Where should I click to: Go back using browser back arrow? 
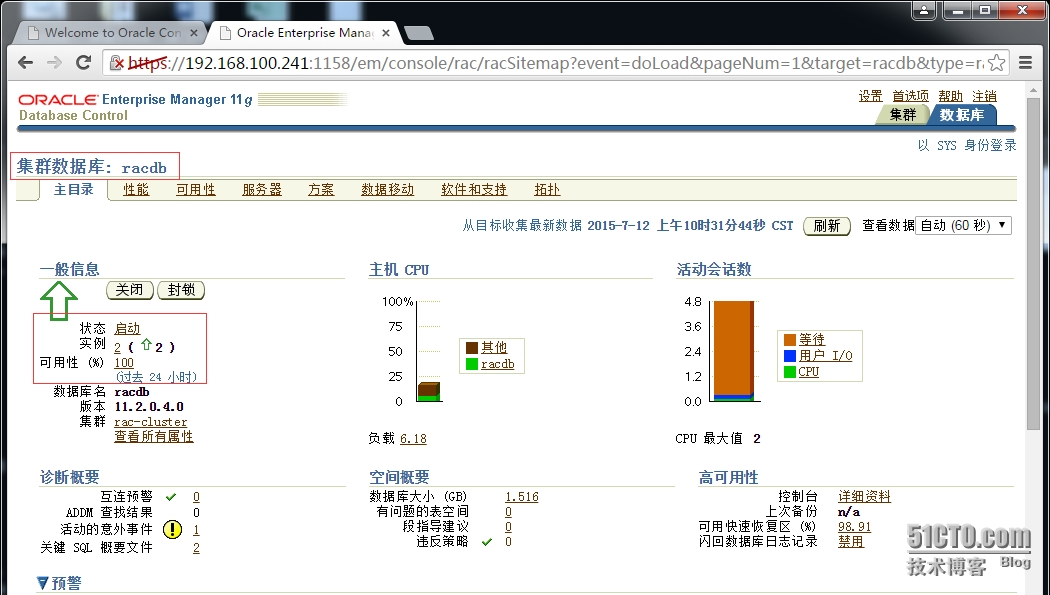[25, 63]
